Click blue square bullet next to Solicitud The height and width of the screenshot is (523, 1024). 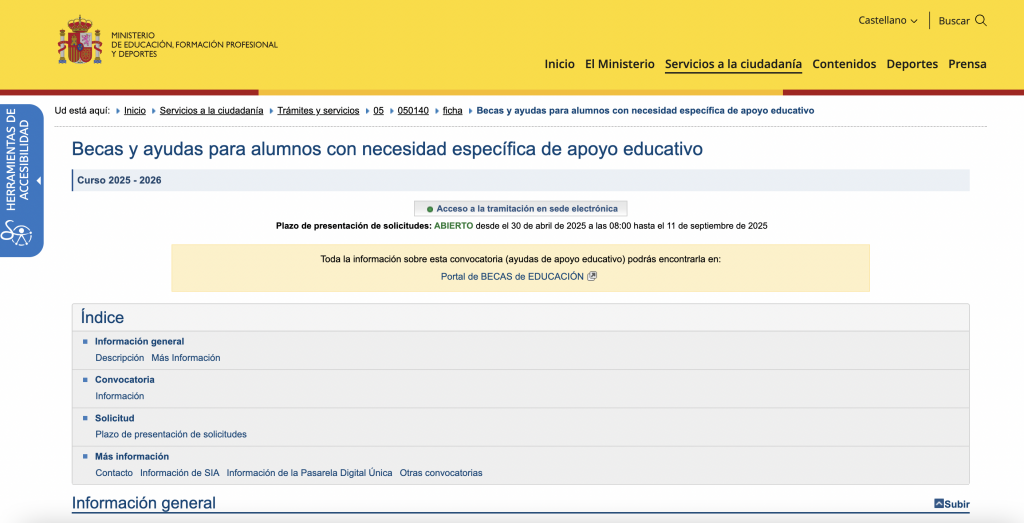(x=86, y=418)
